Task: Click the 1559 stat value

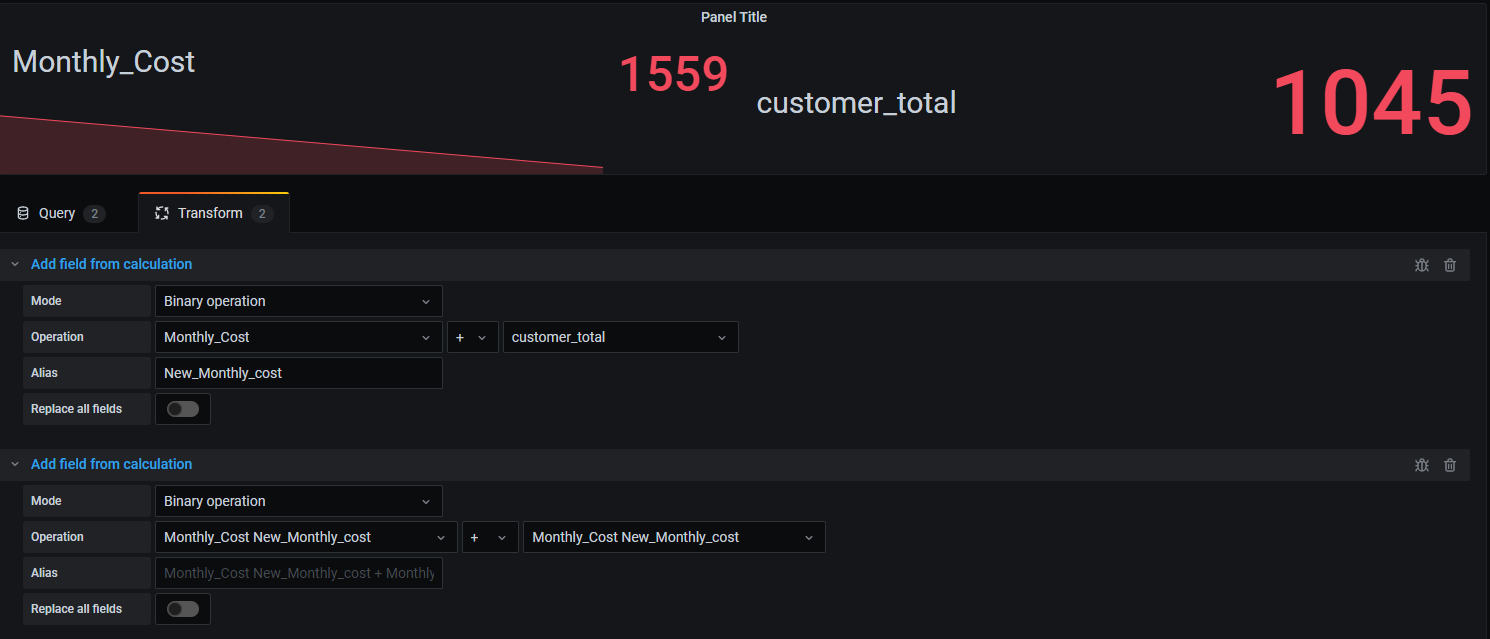Action: pos(674,75)
